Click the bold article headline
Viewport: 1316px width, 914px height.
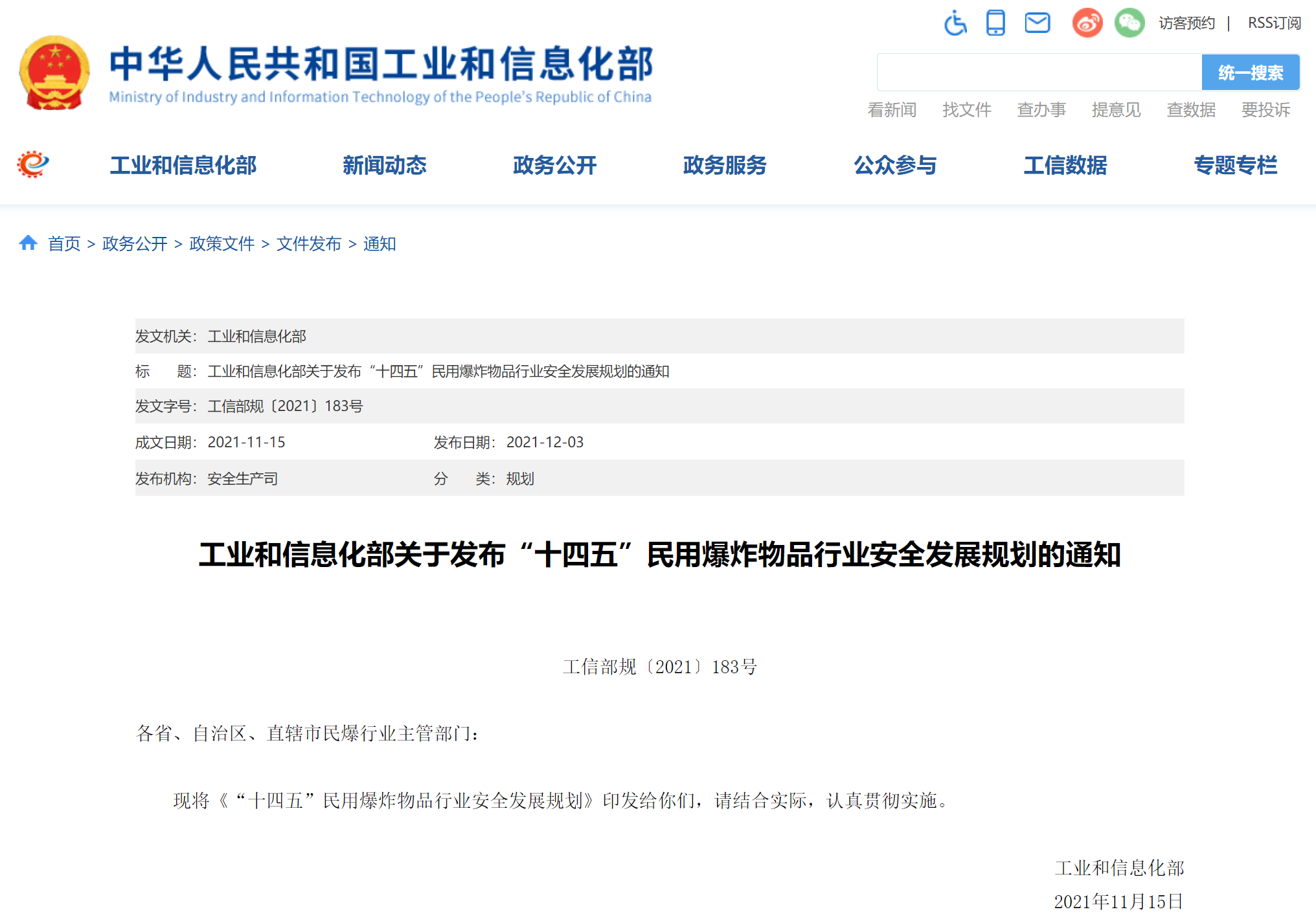[659, 555]
